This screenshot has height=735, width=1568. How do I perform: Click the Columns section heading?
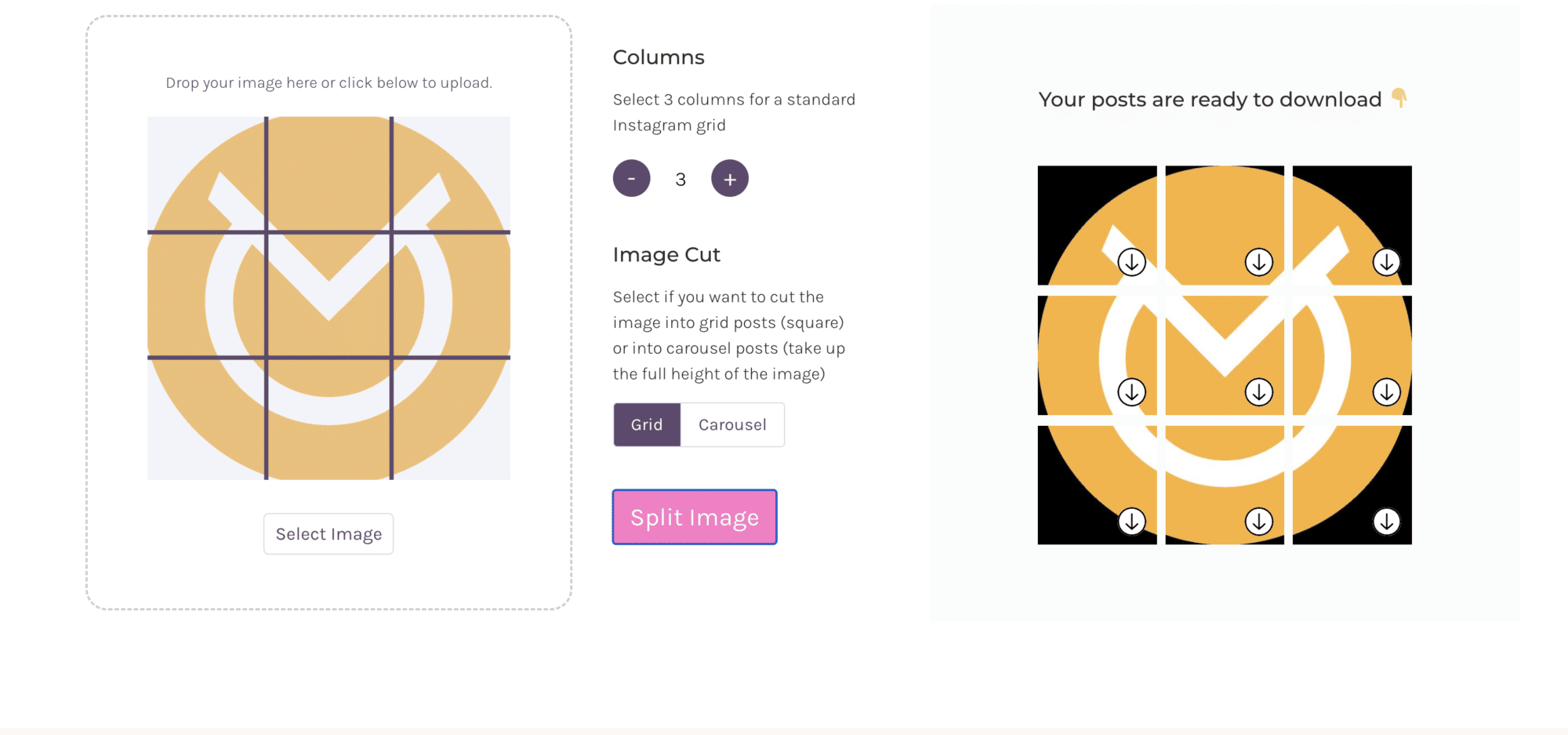click(659, 57)
